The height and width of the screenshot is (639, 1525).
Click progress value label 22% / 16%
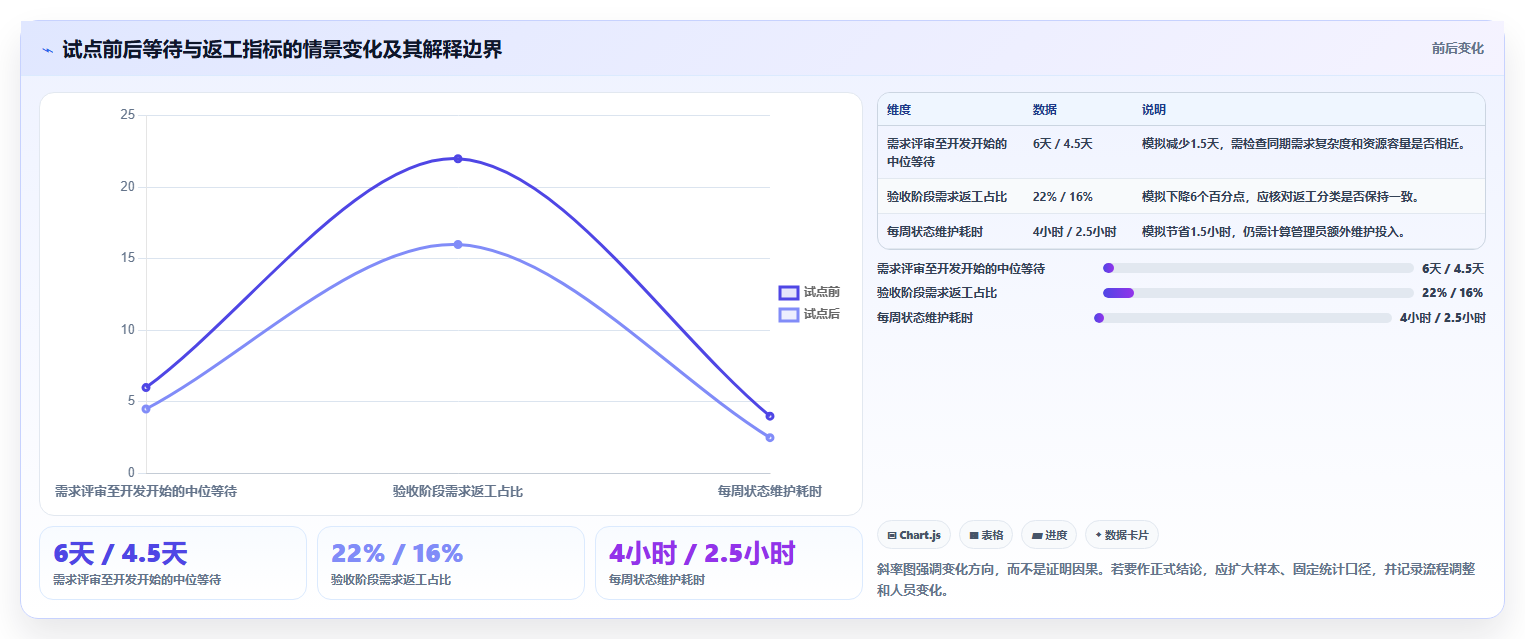(x=1452, y=293)
